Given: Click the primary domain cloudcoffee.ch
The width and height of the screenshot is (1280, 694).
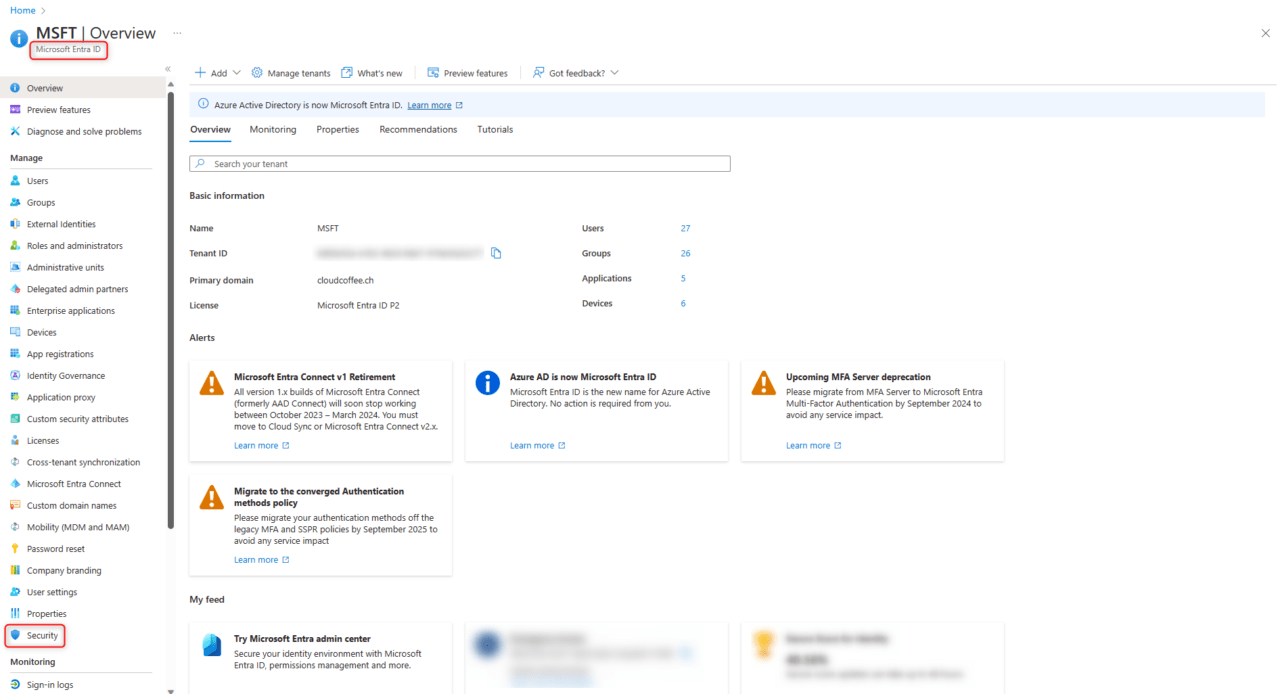Looking at the screenshot, I should pos(345,281).
